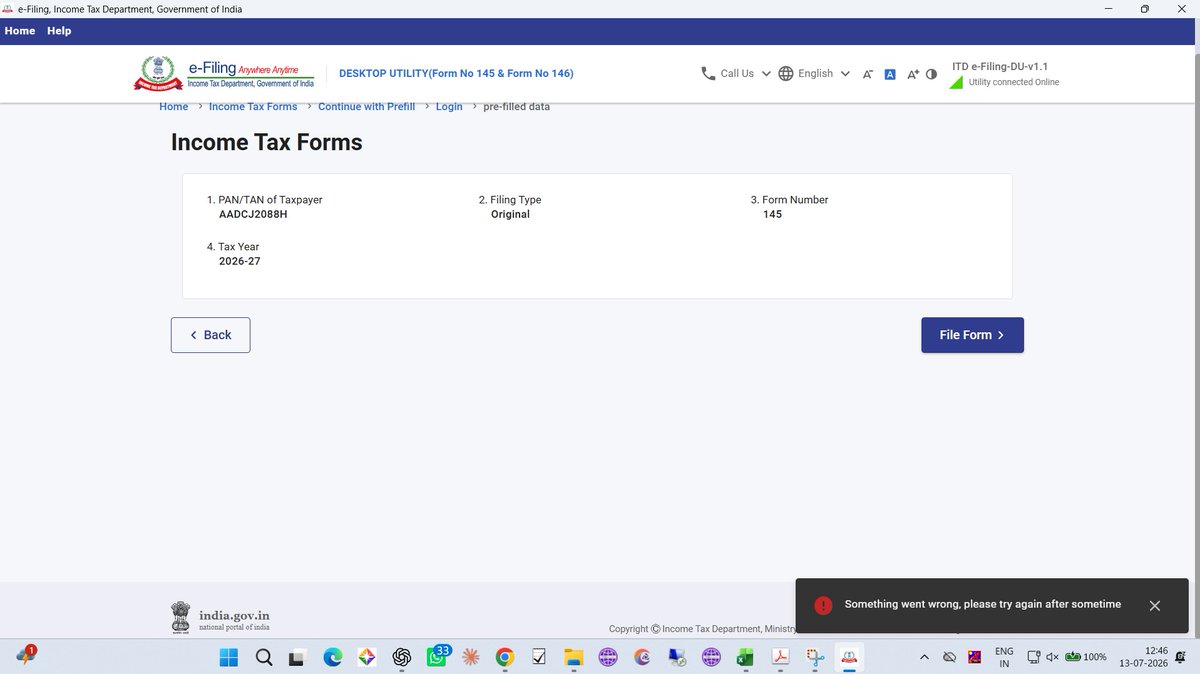Click the red error icon in notification
The width and height of the screenshot is (1200, 674).
tap(823, 605)
